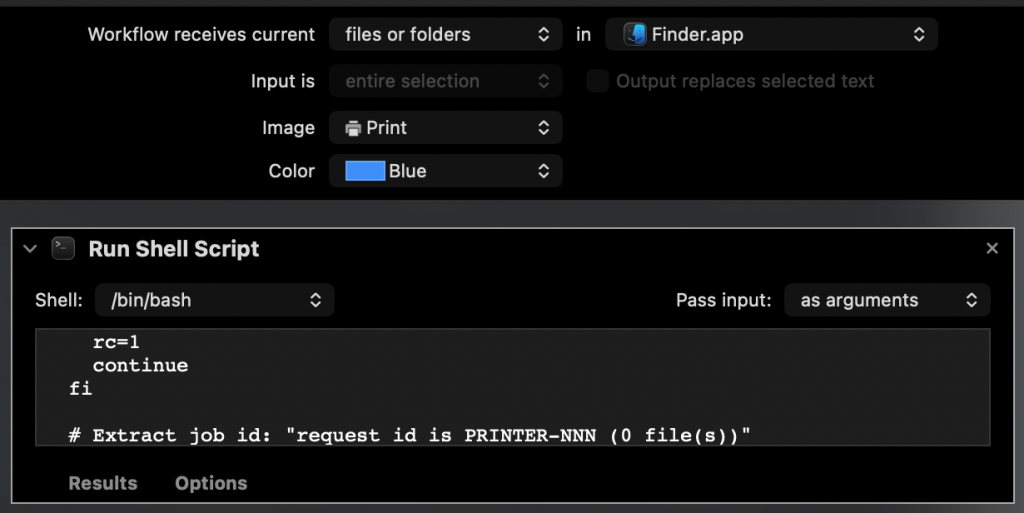Show the Results tab
This screenshot has height=513, width=1024.
click(103, 483)
